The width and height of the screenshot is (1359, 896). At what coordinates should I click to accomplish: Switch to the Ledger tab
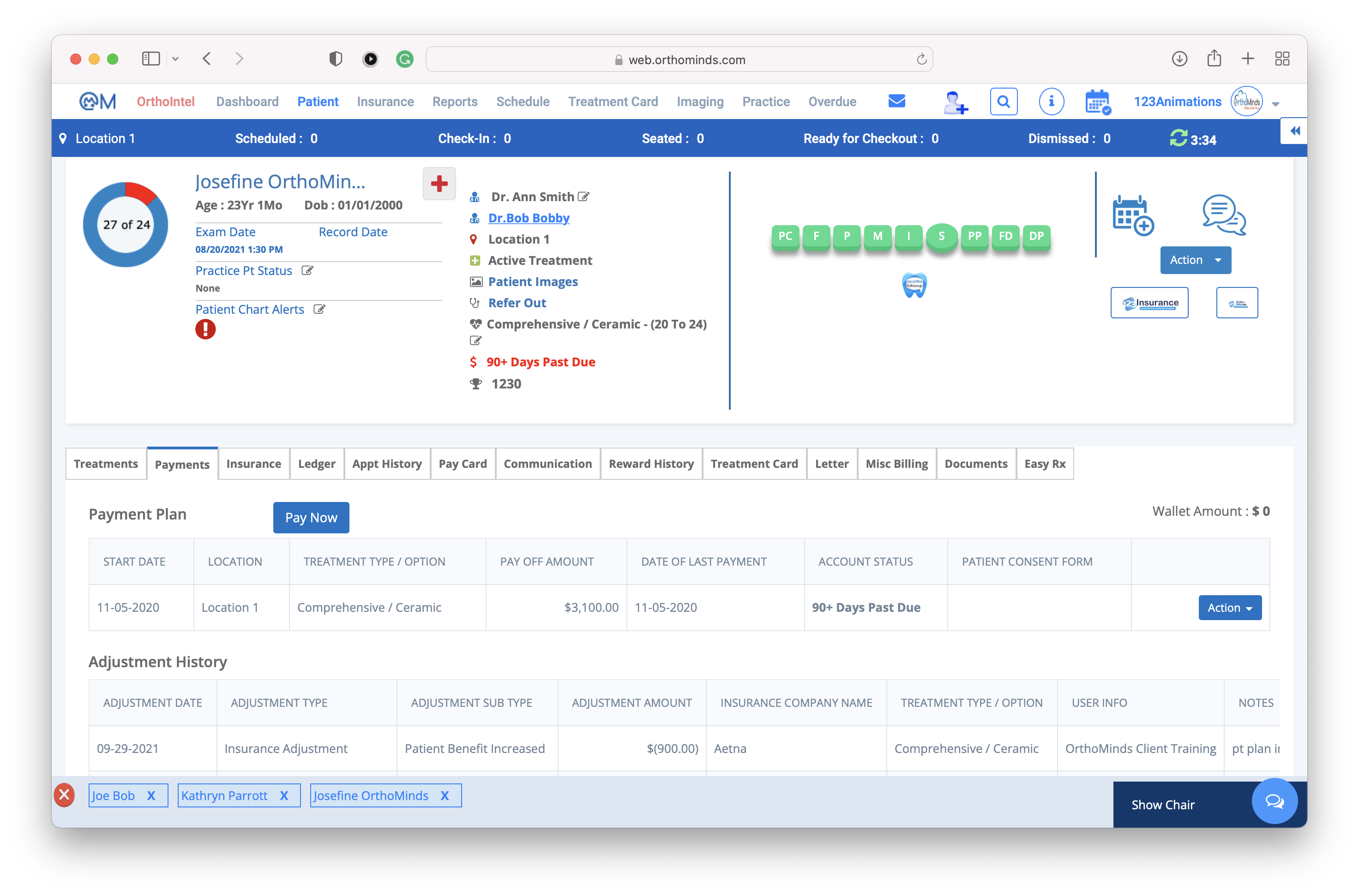click(317, 463)
